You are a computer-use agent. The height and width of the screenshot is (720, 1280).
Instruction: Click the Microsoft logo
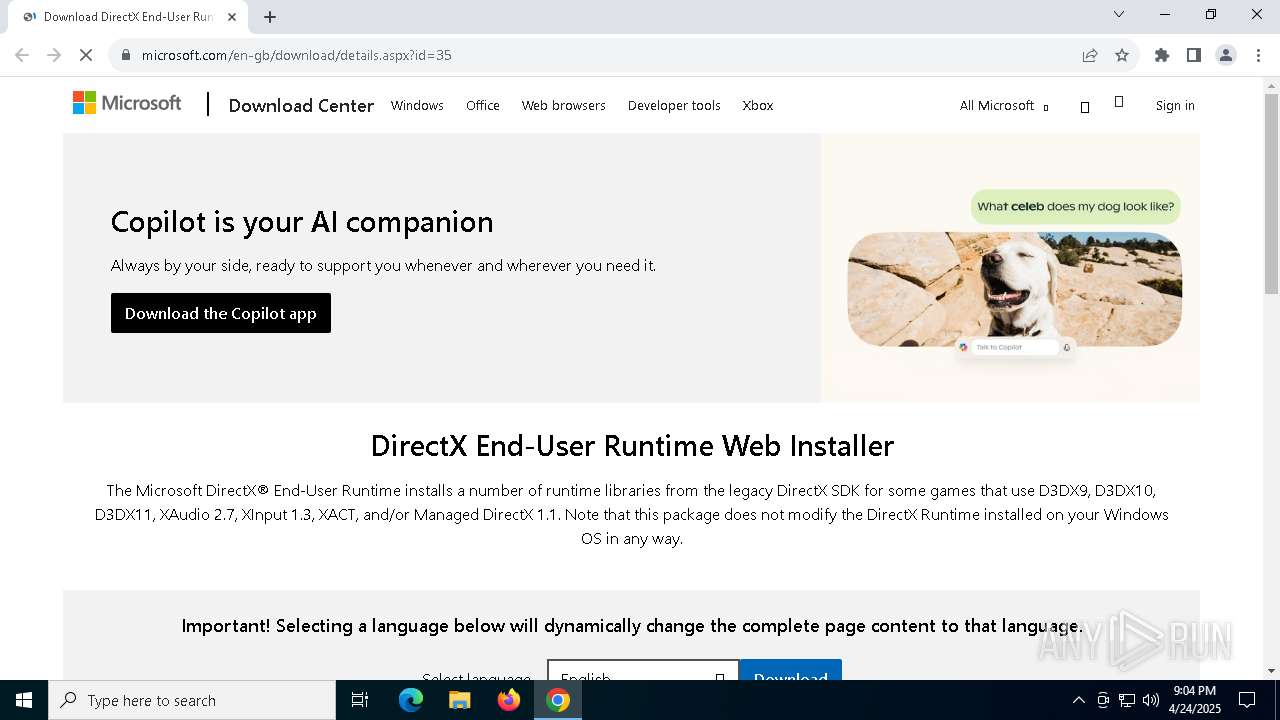pos(127,103)
